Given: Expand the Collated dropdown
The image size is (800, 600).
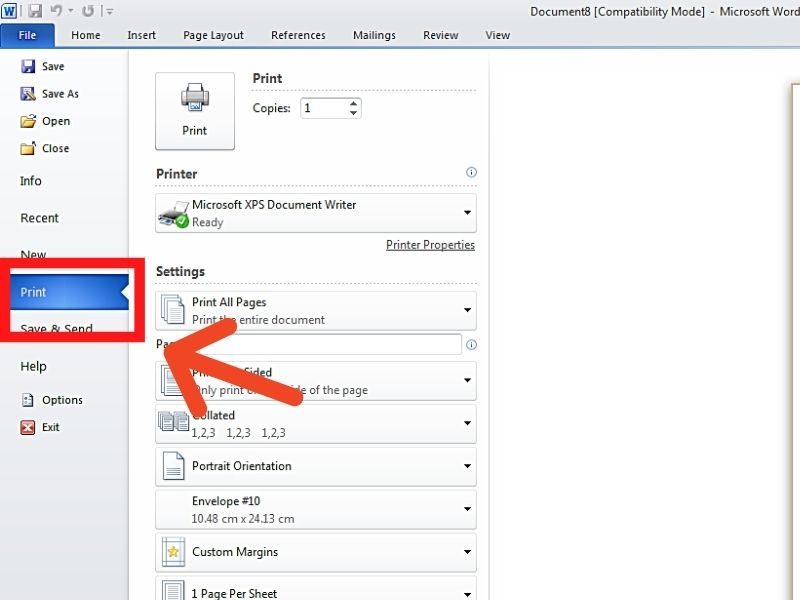Looking at the screenshot, I should point(316,423).
